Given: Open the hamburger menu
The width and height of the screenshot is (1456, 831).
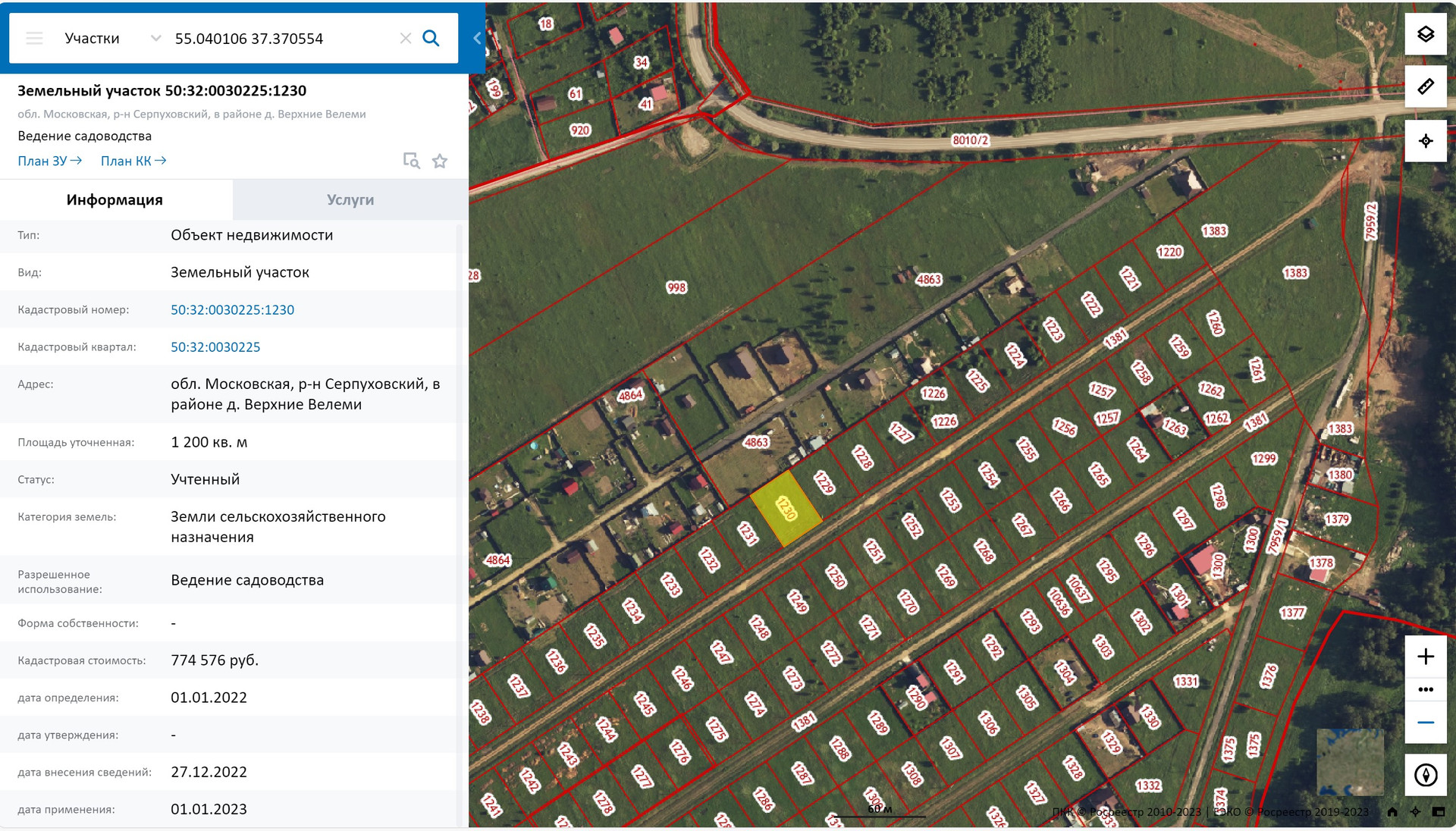Looking at the screenshot, I should click(34, 38).
